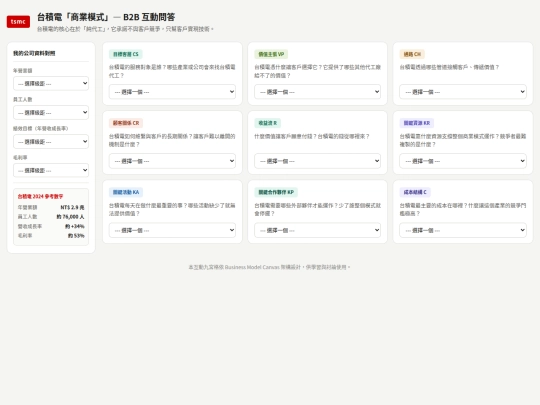
Task: Open the dropdown in the CR card
Action: pyautogui.click(x=172, y=161)
